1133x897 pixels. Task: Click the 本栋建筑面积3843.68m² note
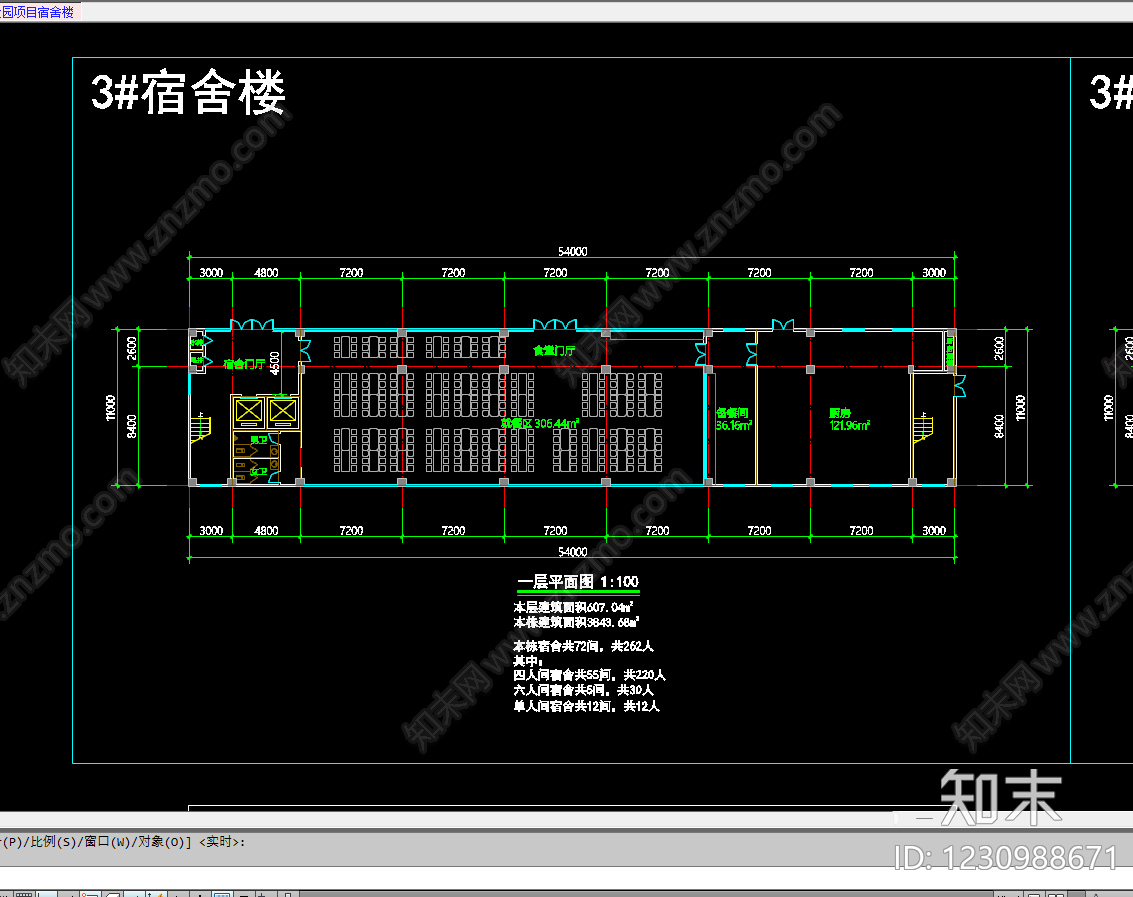pyautogui.click(x=576, y=622)
